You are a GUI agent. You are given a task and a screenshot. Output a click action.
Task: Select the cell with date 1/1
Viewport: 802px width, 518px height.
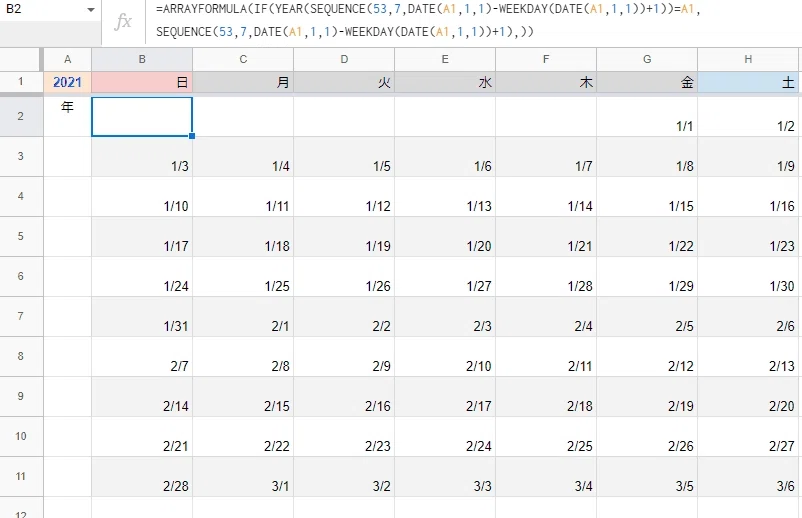[x=647, y=117]
